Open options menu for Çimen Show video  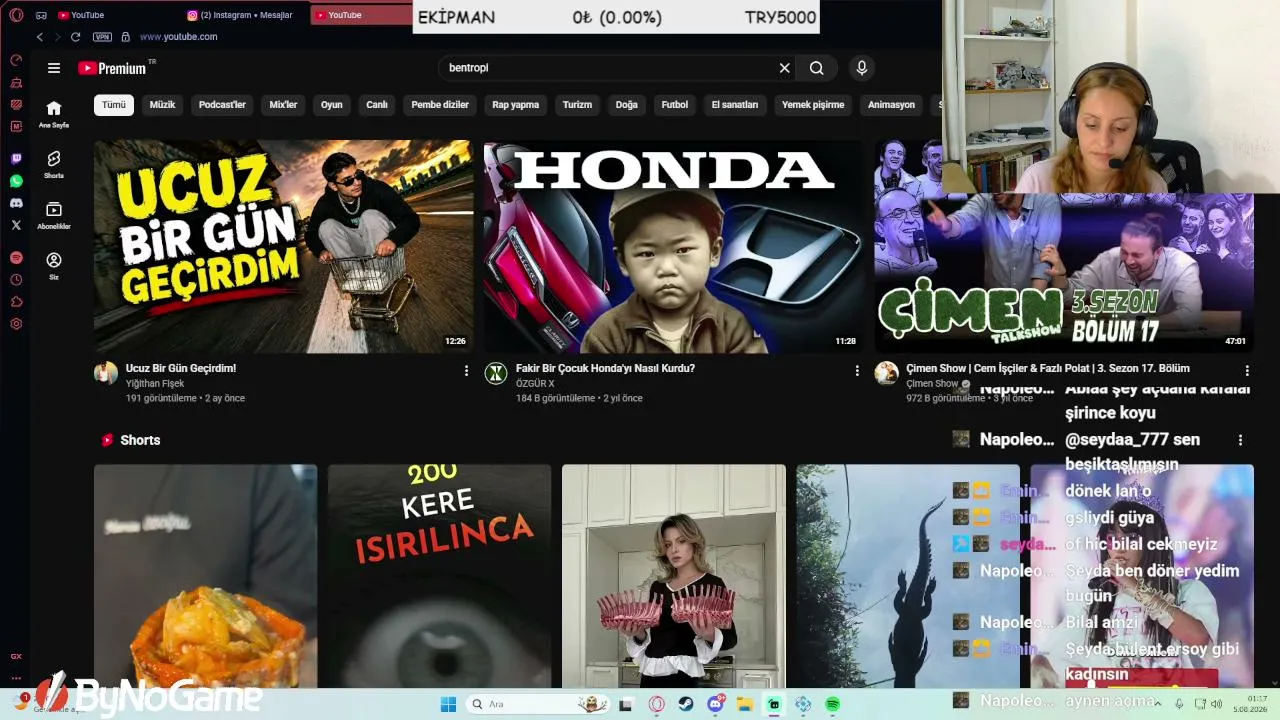click(x=1246, y=370)
